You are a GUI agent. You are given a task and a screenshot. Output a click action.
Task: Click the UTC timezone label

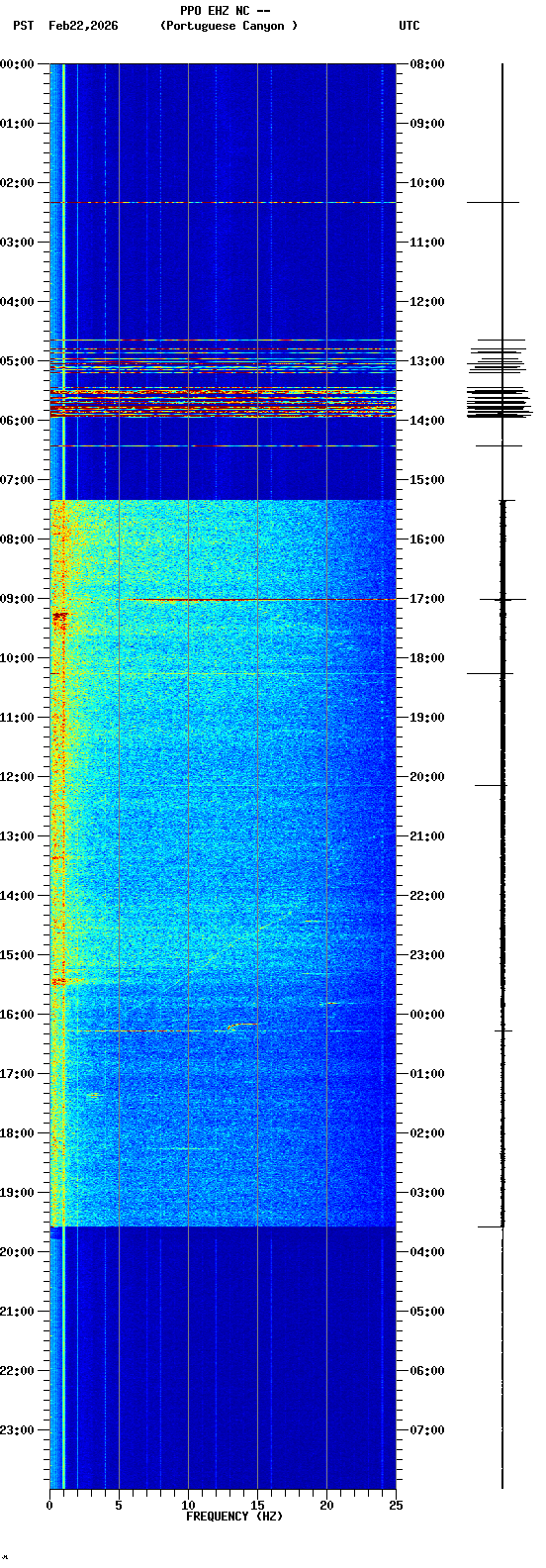tap(409, 26)
